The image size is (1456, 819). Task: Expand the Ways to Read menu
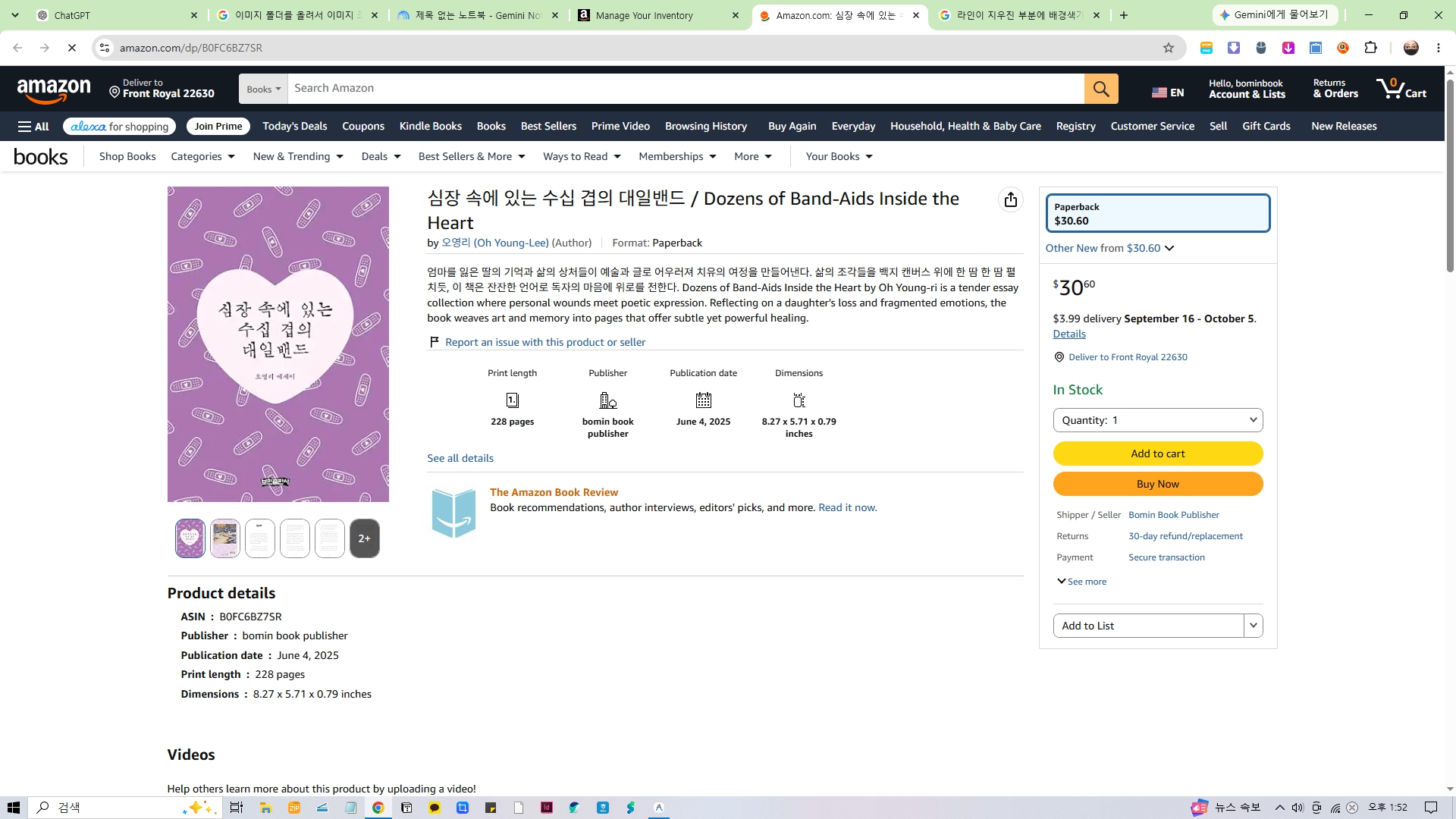[x=582, y=156]
